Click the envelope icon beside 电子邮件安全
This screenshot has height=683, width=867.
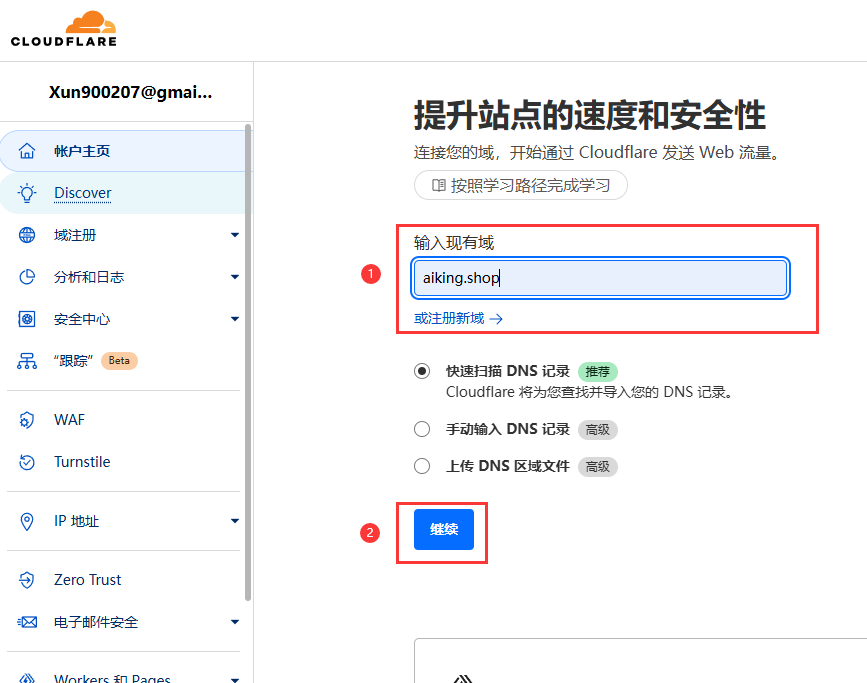pos(27,622)
